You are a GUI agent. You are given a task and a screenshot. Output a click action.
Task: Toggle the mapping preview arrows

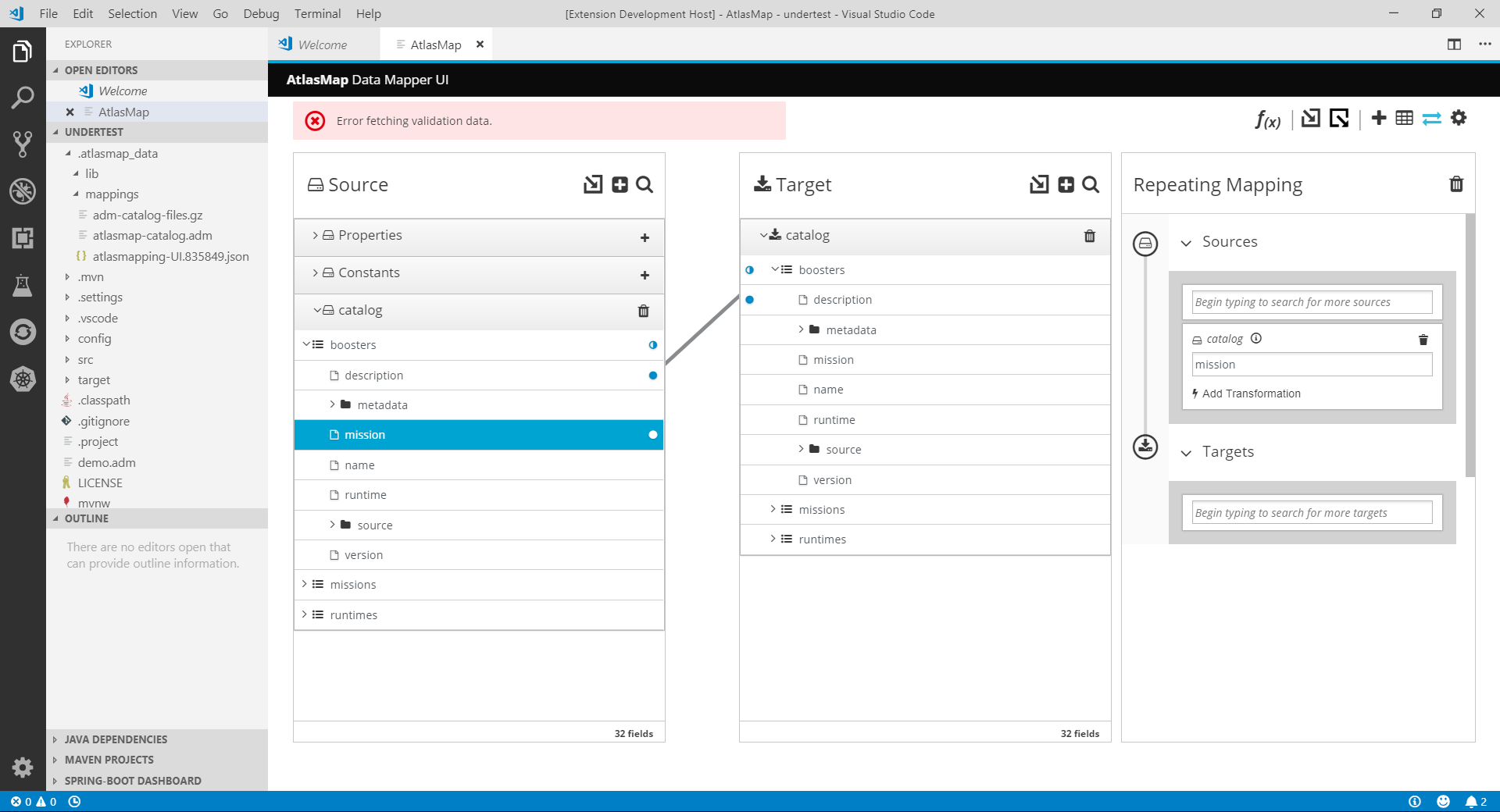click(x=1430, y=118)
